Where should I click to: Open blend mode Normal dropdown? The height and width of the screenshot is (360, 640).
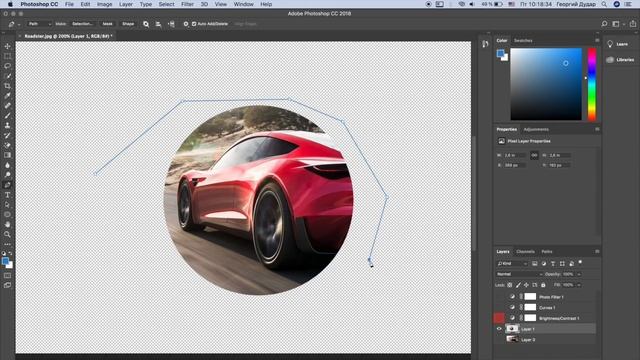coord(519,274)
